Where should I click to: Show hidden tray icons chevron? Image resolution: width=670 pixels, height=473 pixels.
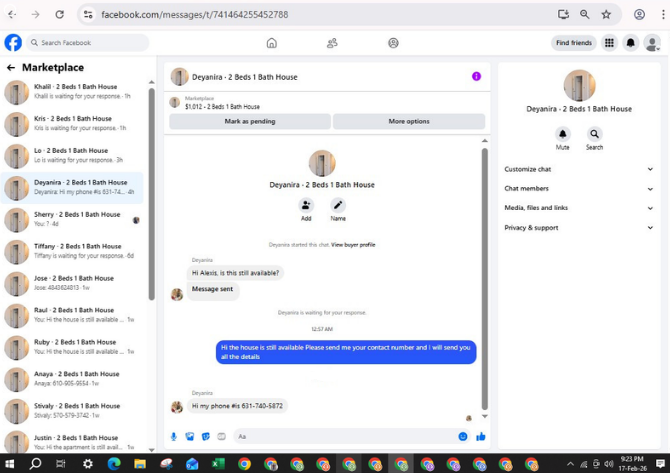(x=570, y=464)
